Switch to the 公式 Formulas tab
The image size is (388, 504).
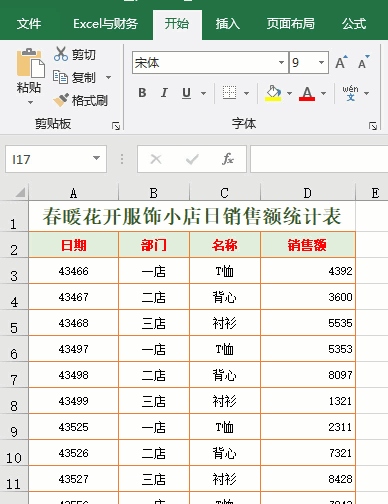(x=354, y=24)
